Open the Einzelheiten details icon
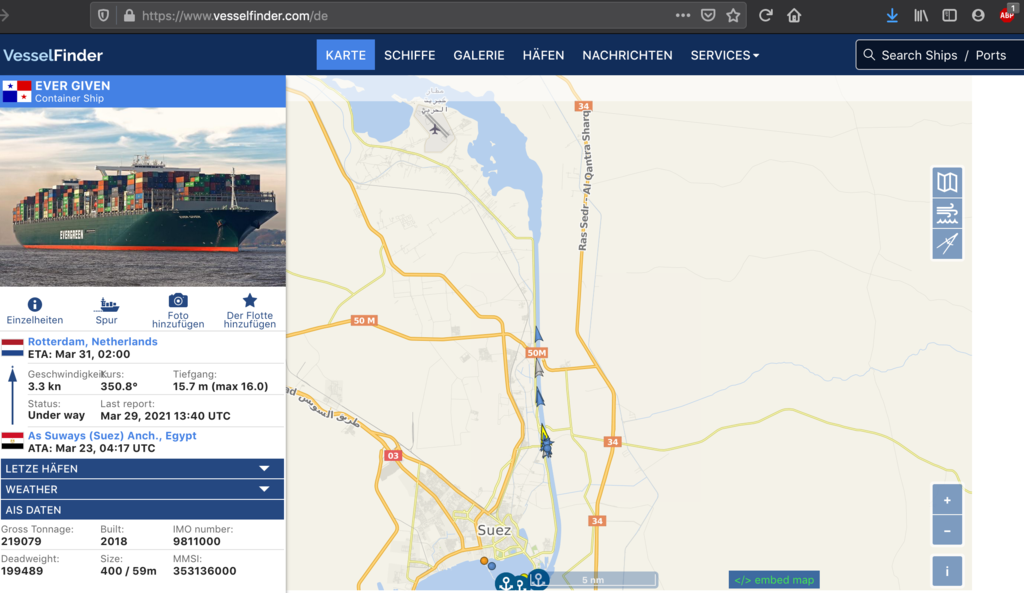The width and height of the screenshot is (1024, 593). [x=35, y=311]
